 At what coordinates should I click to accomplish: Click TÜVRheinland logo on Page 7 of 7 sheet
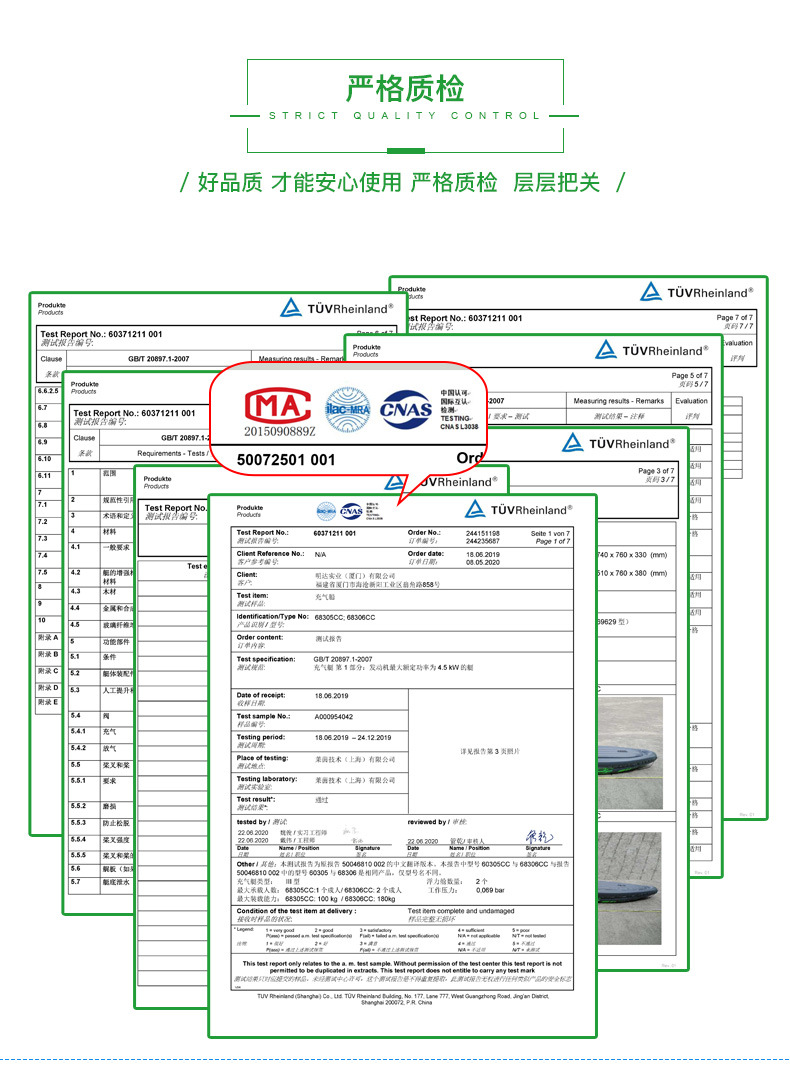click(697, 292)
